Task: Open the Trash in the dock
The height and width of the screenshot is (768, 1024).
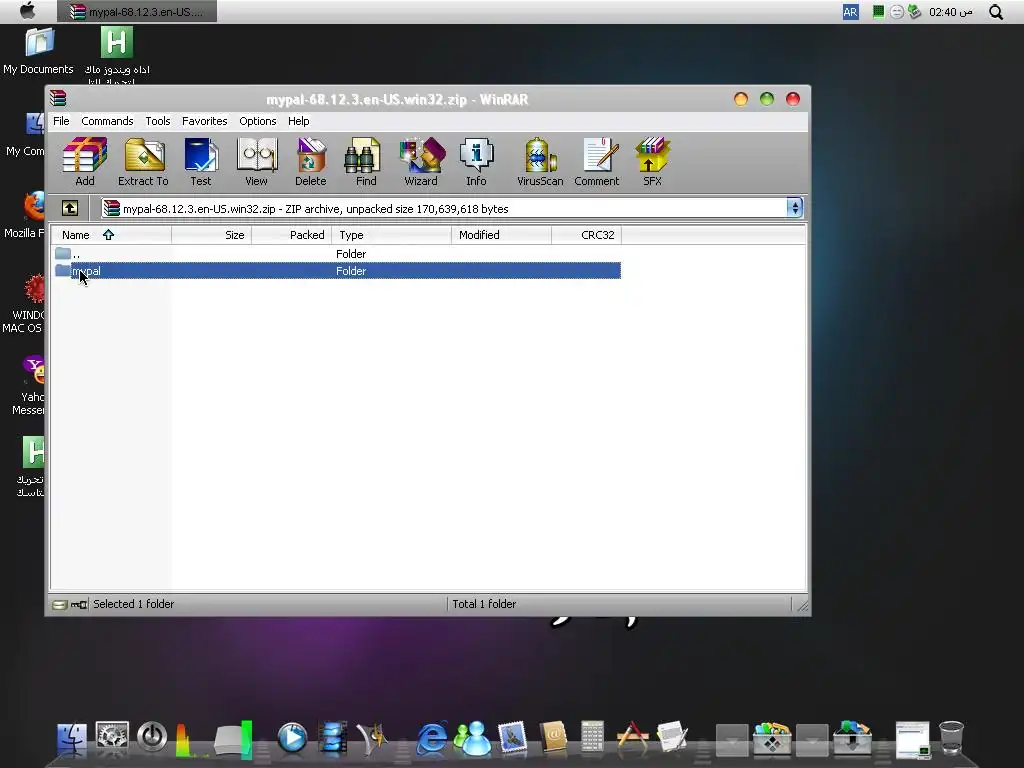Action: coord(951,738)
